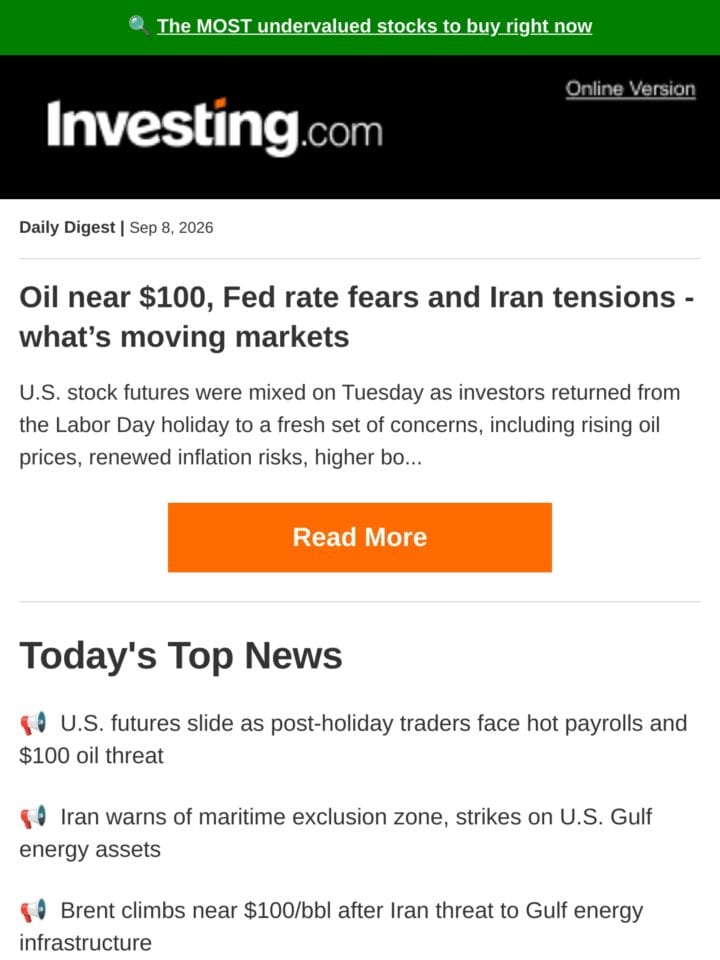Click megaphone icon beside Iran warns headline
This screenshot has width=720, height=960.
coord(33,817)
